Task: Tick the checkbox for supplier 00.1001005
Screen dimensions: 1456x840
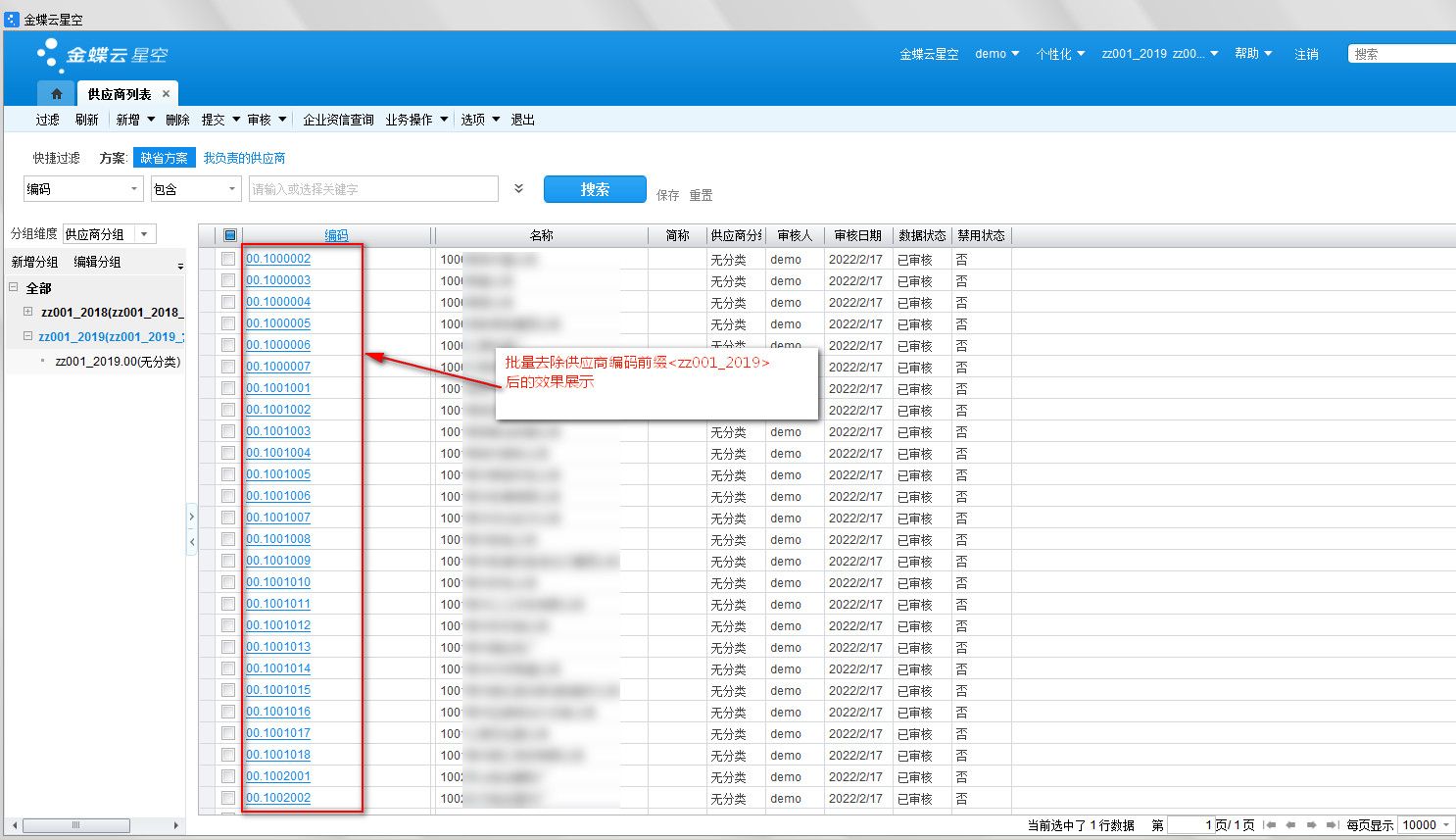Action: (x=228, y=474)
